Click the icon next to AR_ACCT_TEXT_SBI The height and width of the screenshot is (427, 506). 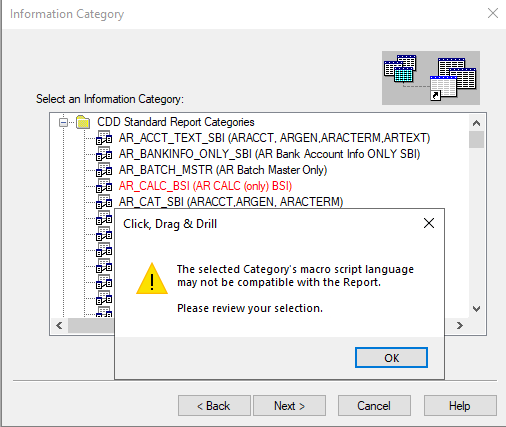click(104, 138)
